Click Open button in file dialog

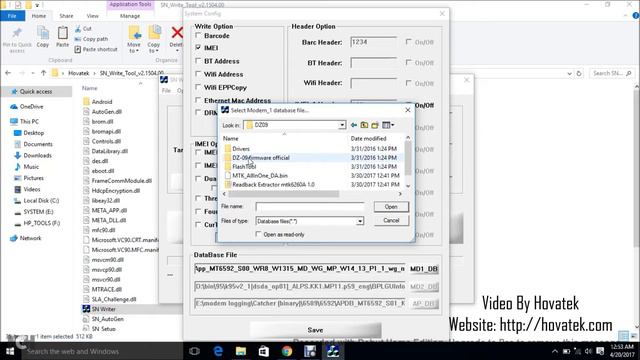391,207
